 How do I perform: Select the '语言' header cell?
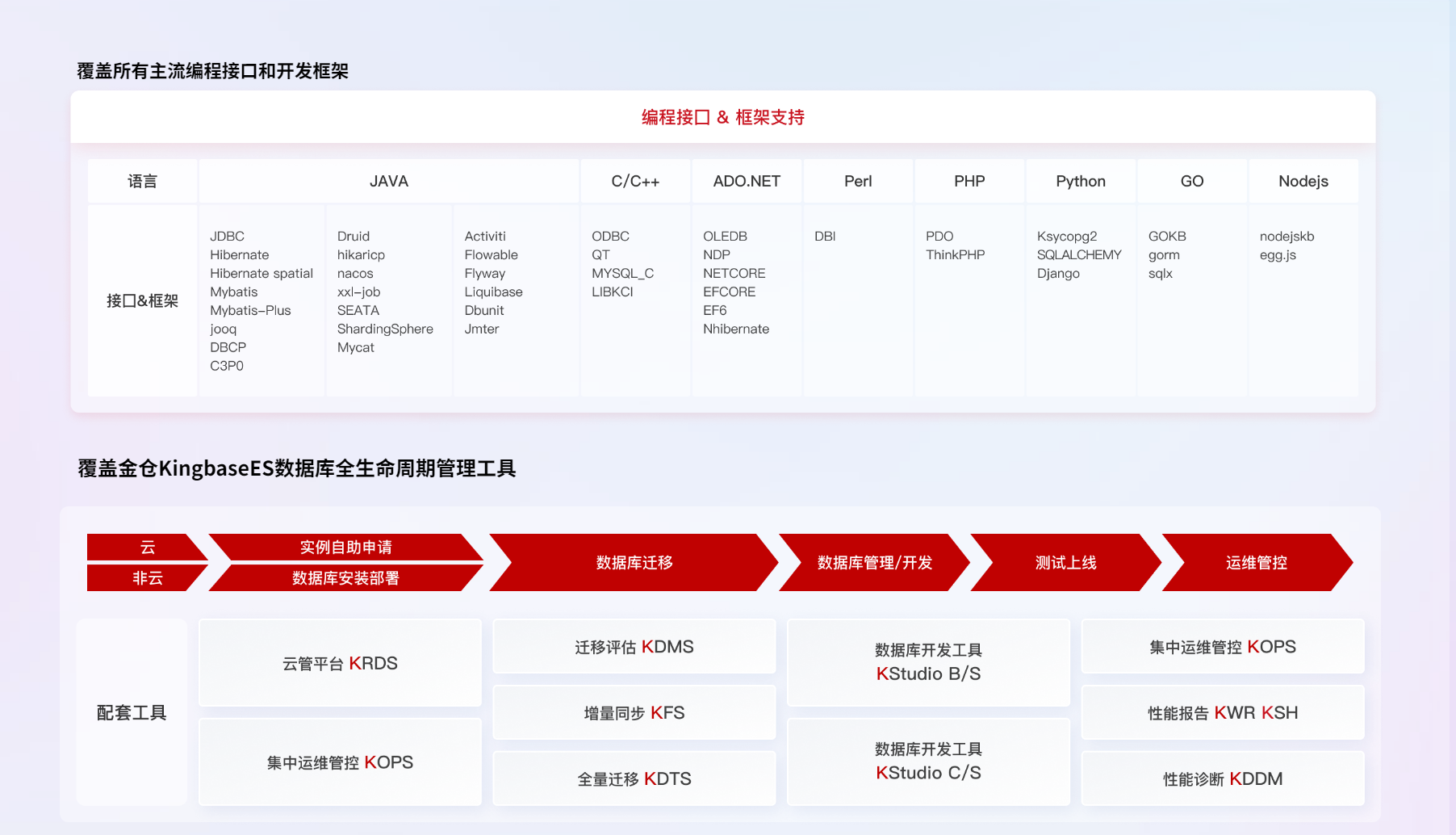(142, 181)
